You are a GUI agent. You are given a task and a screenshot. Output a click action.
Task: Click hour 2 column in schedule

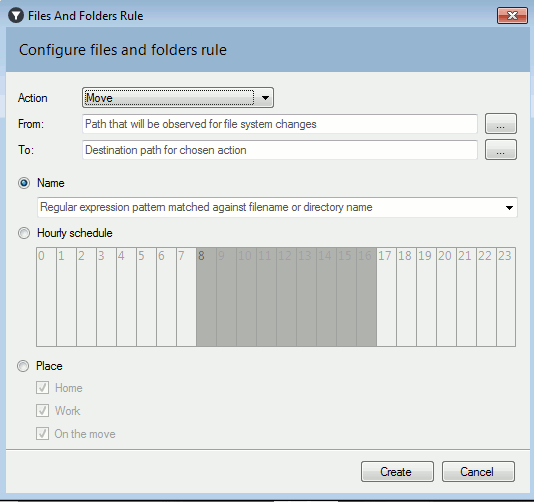tap(87, 297)
